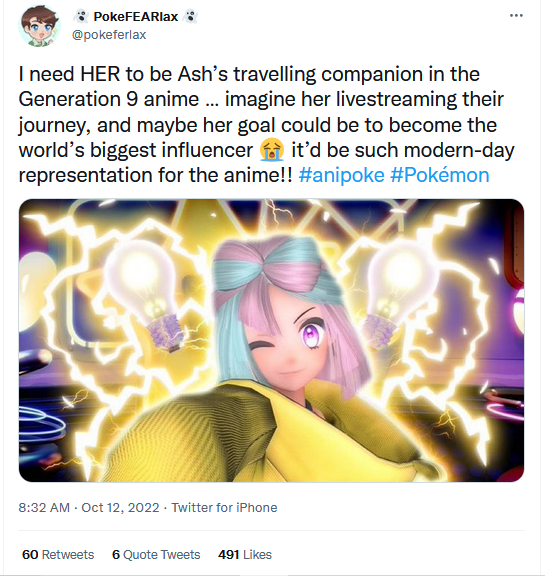View the 6 Quote Tweets list
The width and height of the screenshot is (546, 588).
point(156,555)
